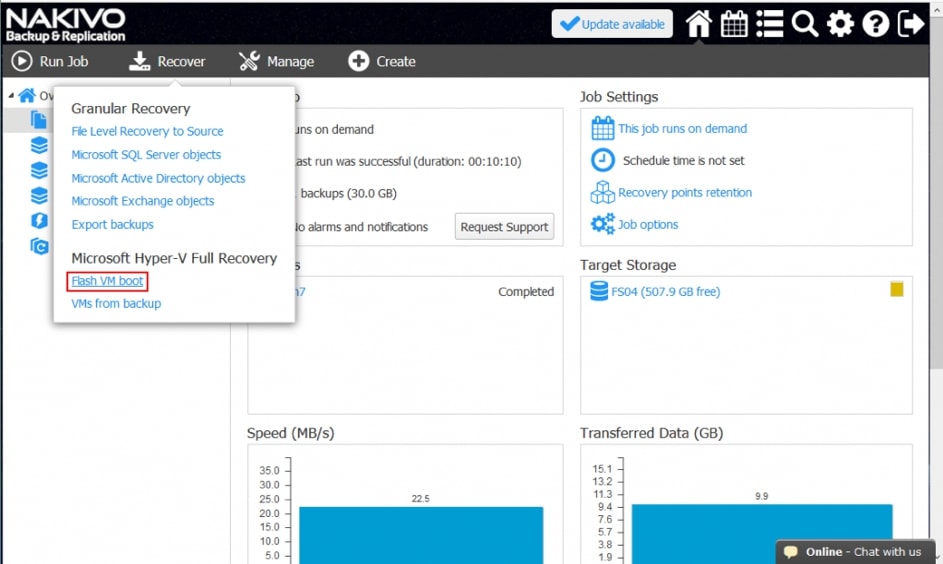Open the Online chat with us widget
The width and height of the screenshot is (943, 564).
858,552
